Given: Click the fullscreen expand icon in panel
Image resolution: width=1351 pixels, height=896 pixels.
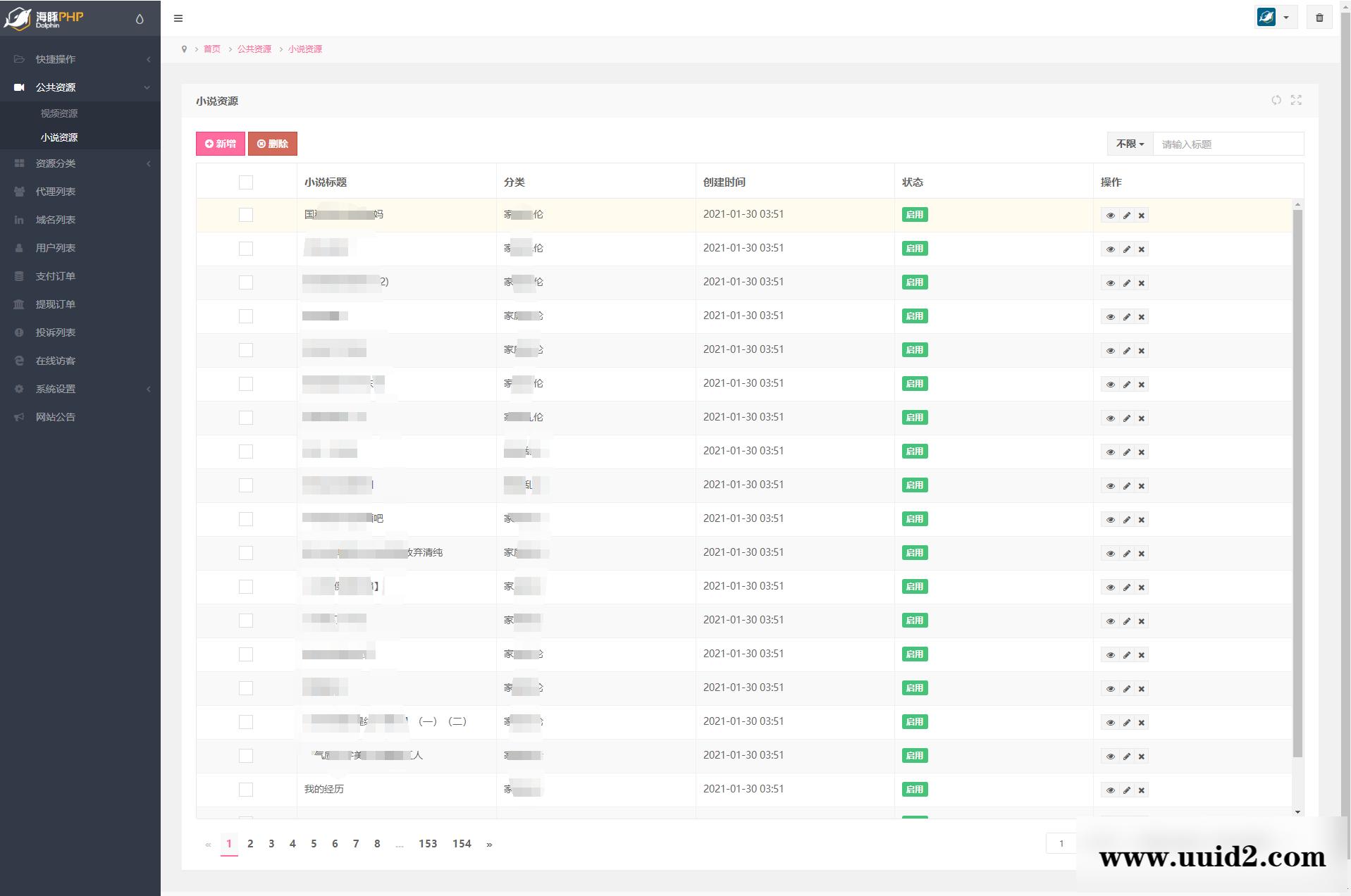Looking at the screenshot, I should (x=1296, y=100).
